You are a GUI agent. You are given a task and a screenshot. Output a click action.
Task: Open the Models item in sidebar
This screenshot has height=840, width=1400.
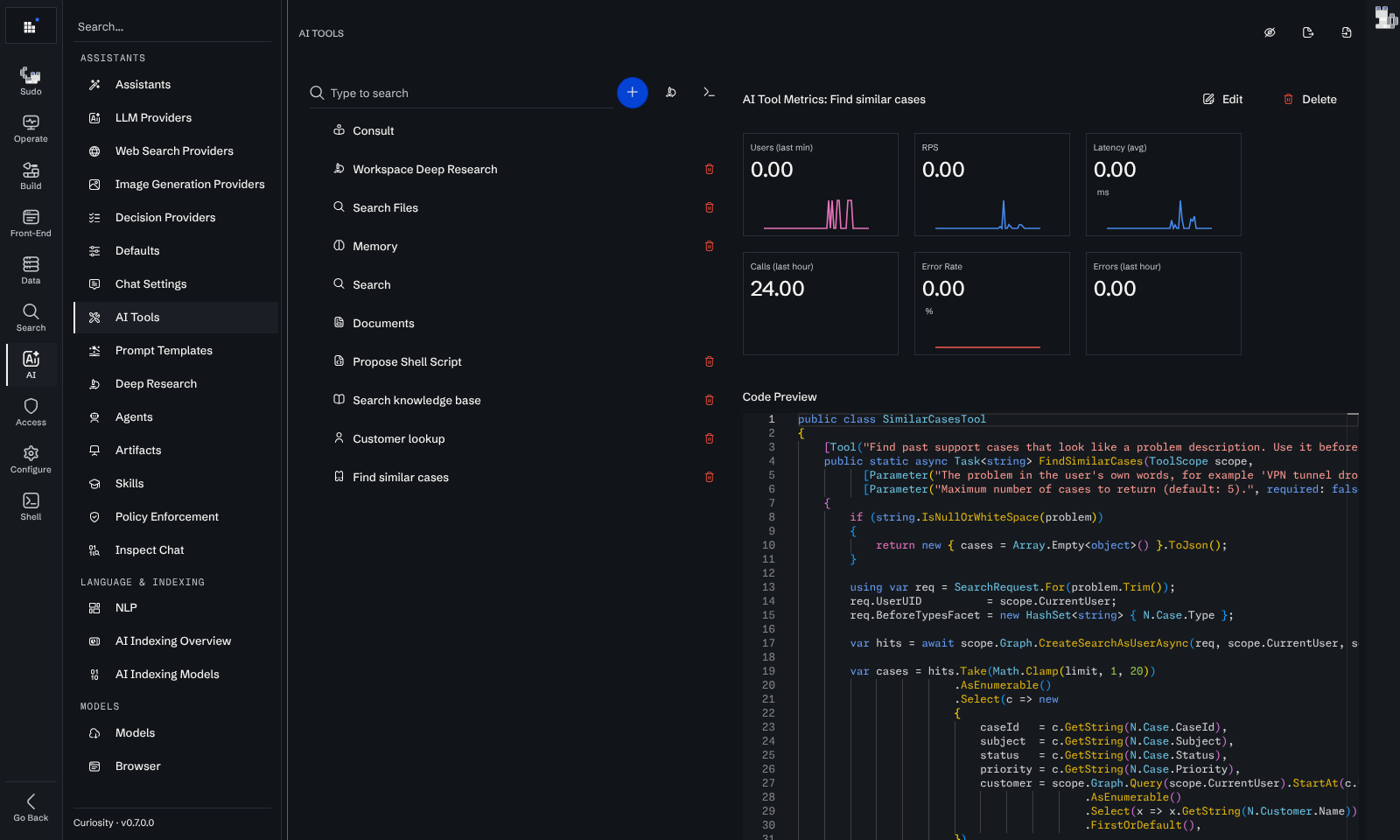point(176,733)
